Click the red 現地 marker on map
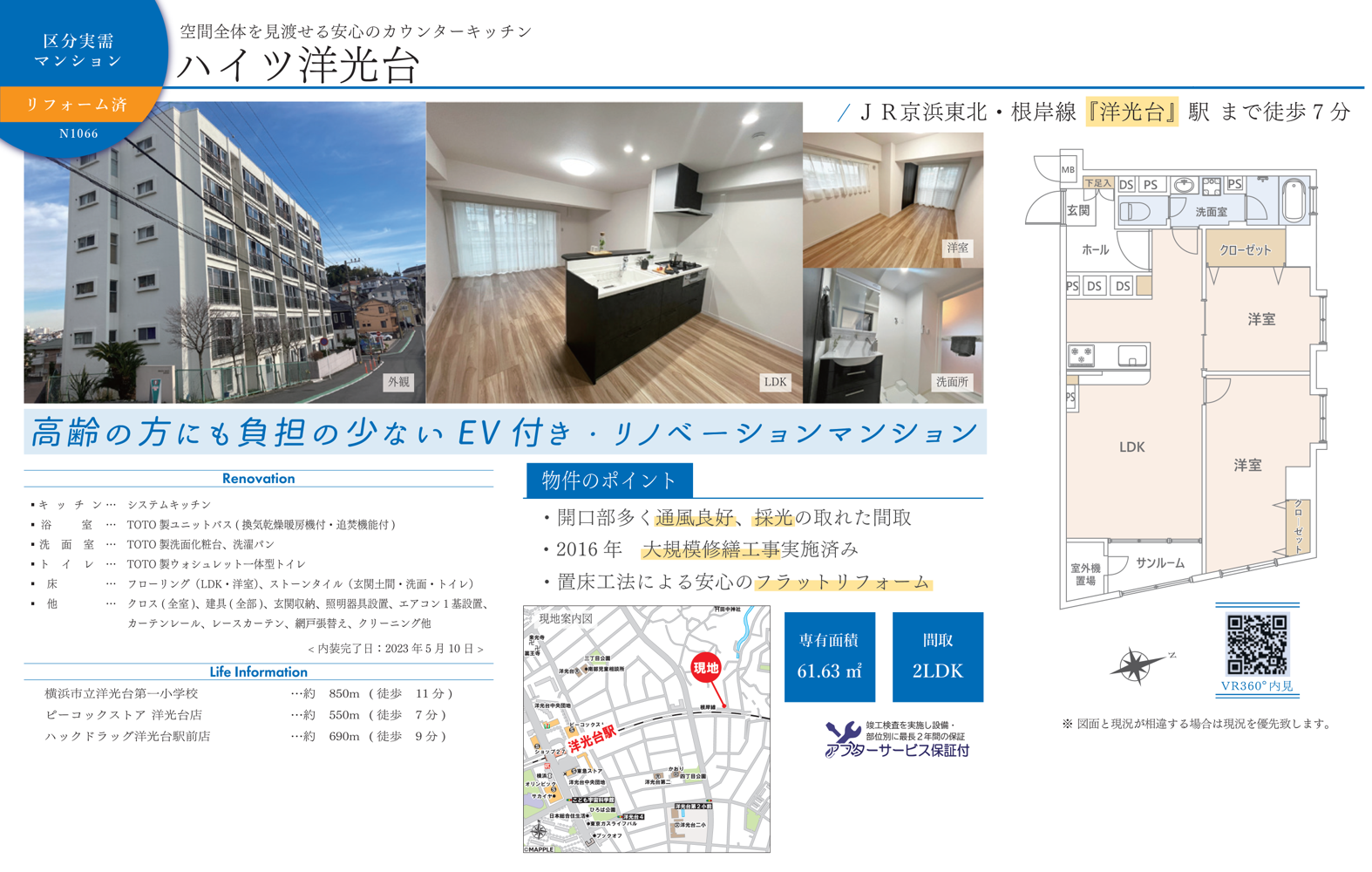The width and height of the screenshot is (1372, 872). coord(705,668)
